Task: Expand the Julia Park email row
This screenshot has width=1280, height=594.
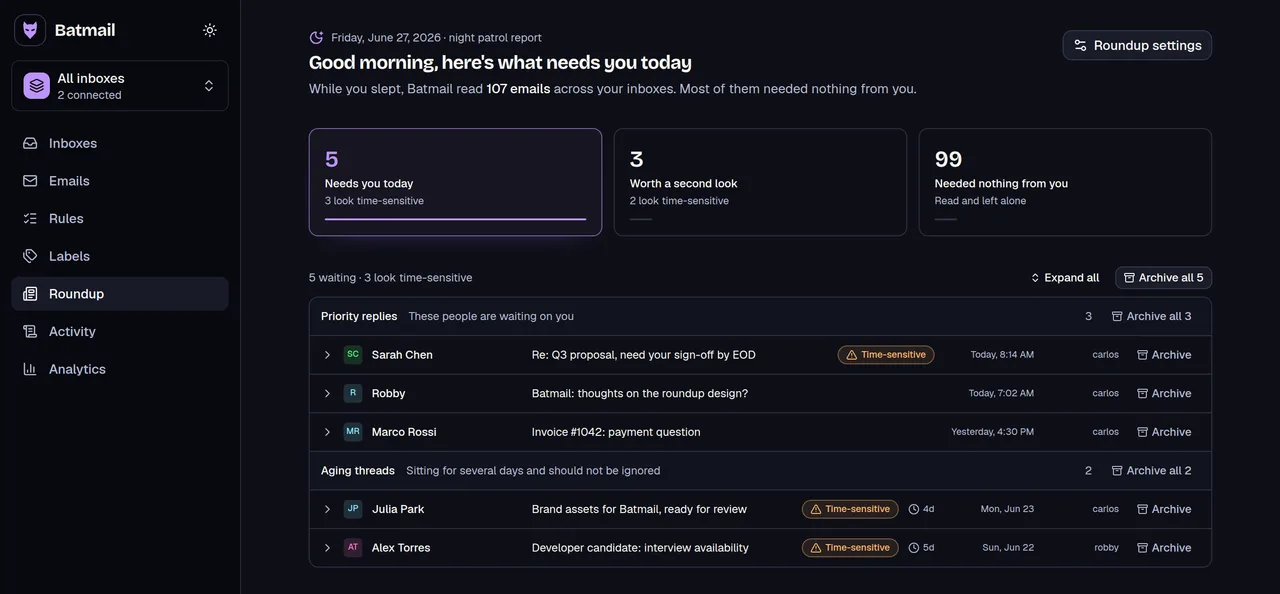Action: (327, 509)
